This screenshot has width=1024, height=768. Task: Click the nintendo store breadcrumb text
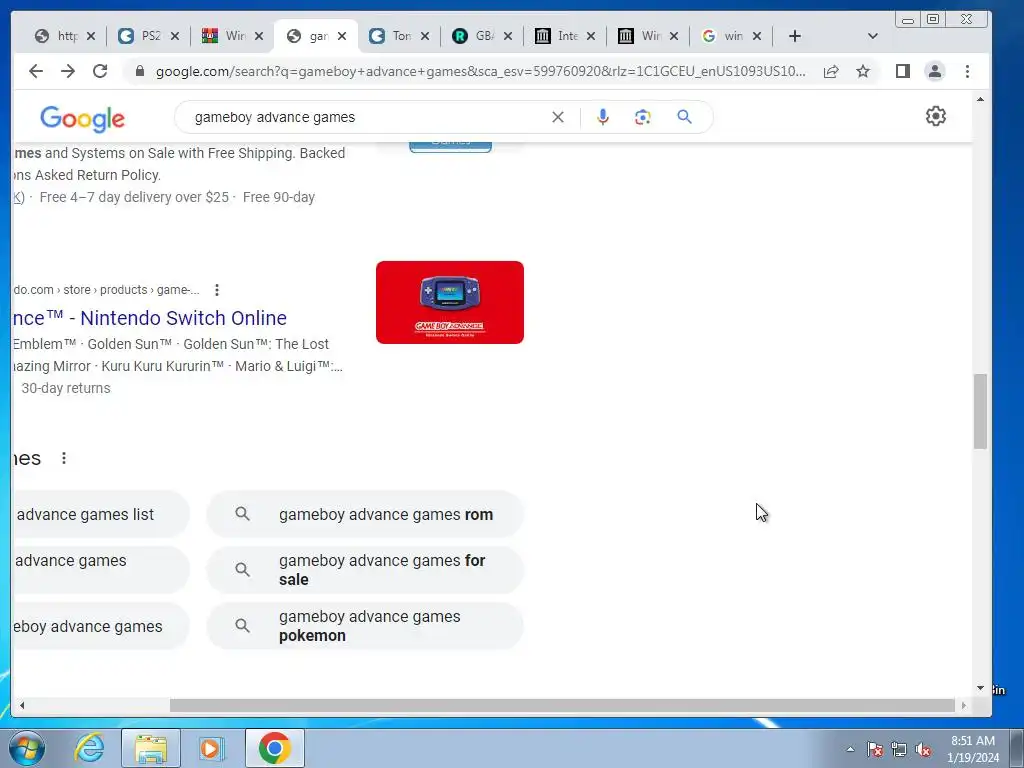[106, 290]
